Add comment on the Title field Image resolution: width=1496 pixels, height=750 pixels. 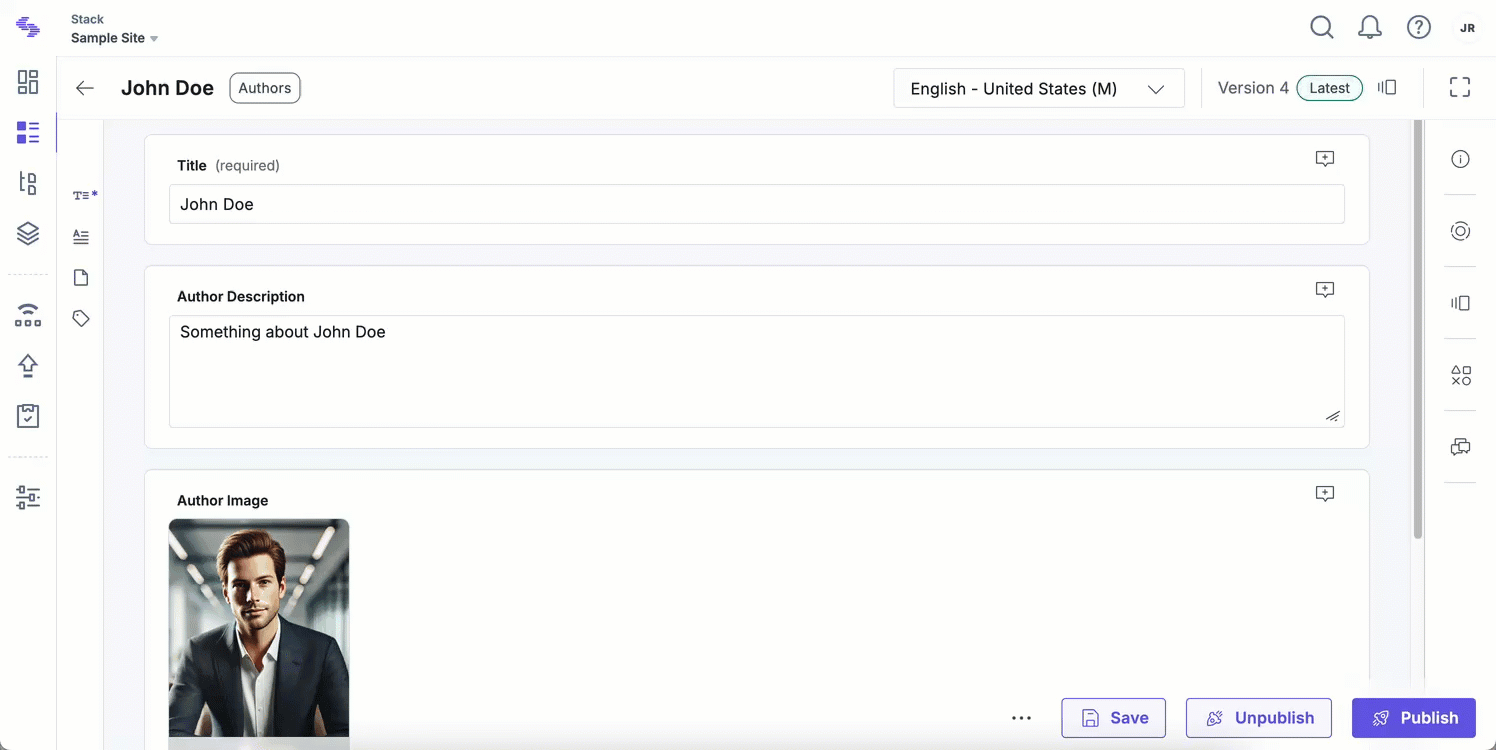click(1325, 159)
